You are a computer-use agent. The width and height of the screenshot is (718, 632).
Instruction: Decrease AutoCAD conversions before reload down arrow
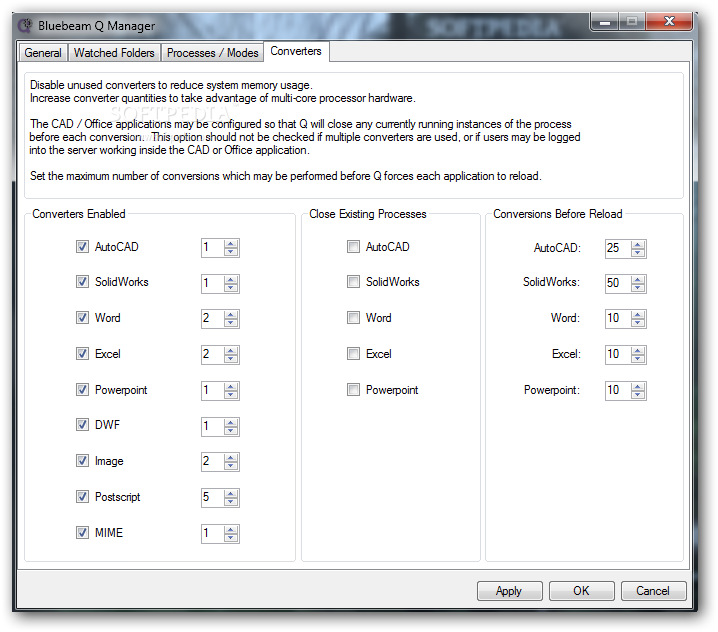pos(637,253)
